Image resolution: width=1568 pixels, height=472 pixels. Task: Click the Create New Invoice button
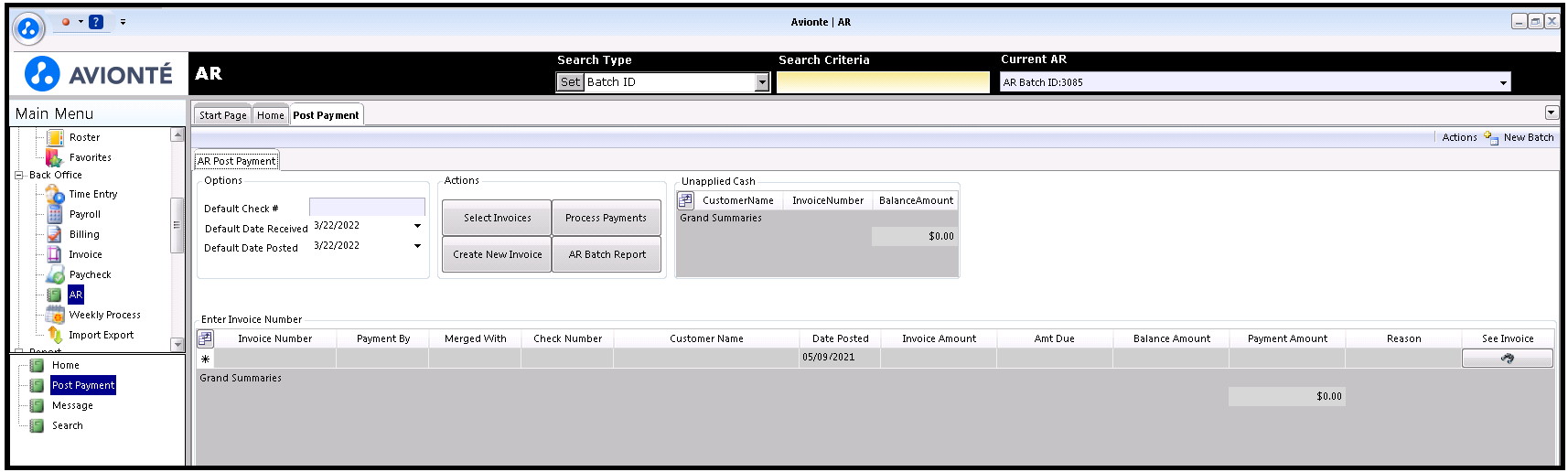[497, 254]
